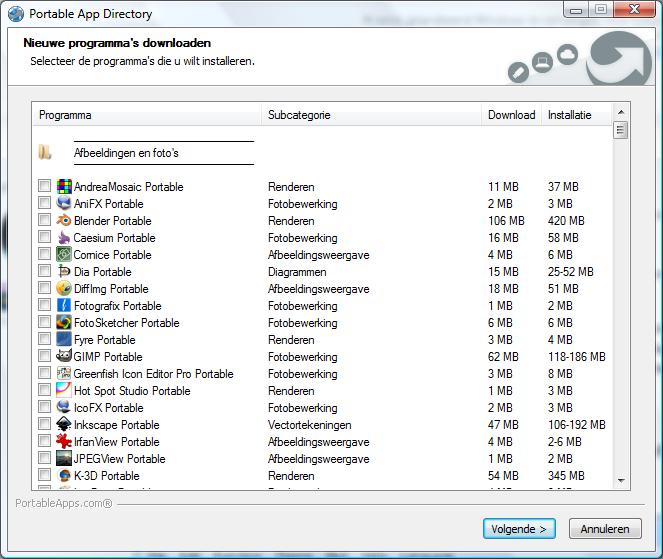663x559 pixels.
Task: Click the scrollbar up arrow
Action: point(621,112)
